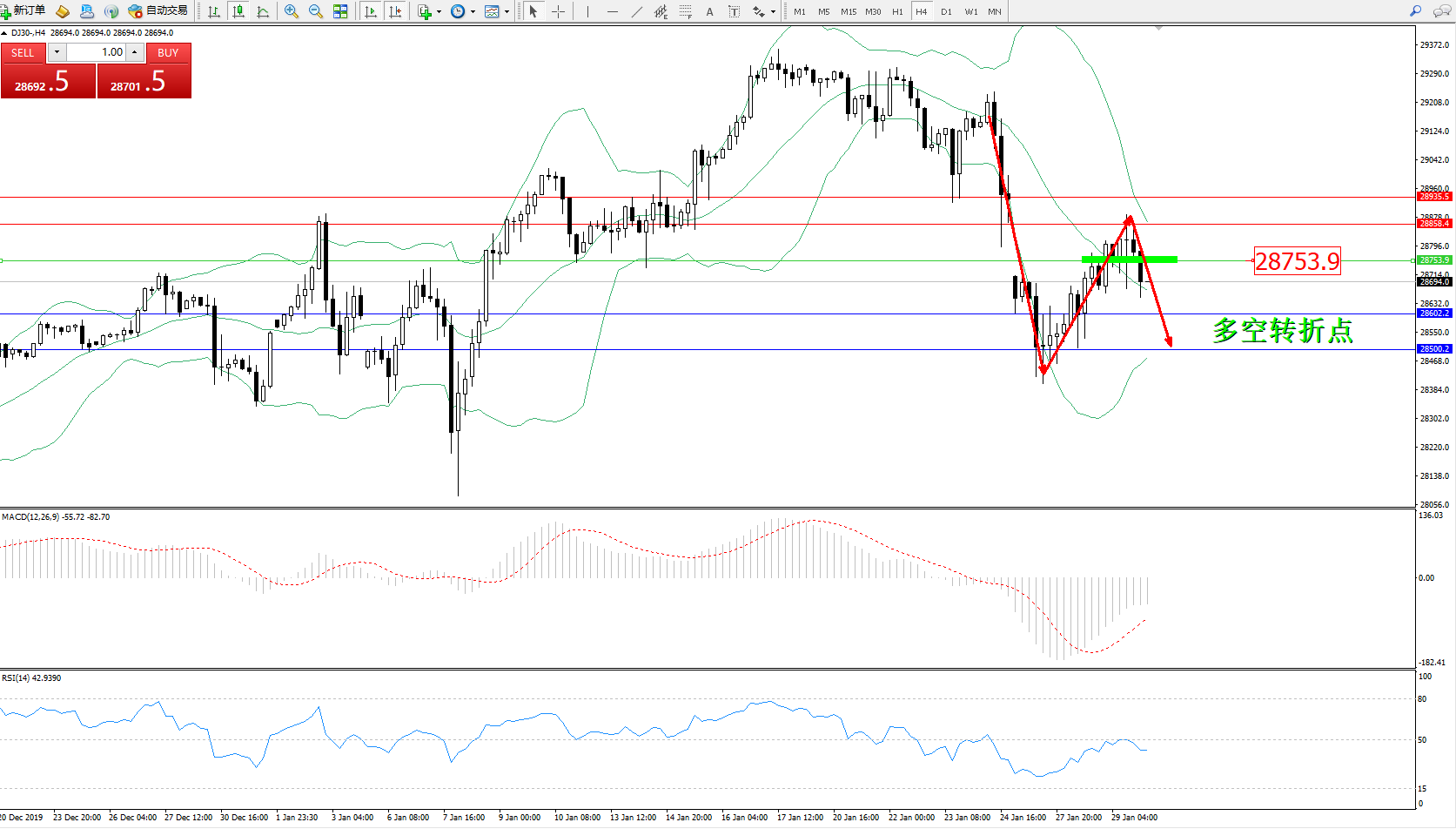Click the red BUY button
This screenshot has height=829, width=1456.
click(168, 52)
